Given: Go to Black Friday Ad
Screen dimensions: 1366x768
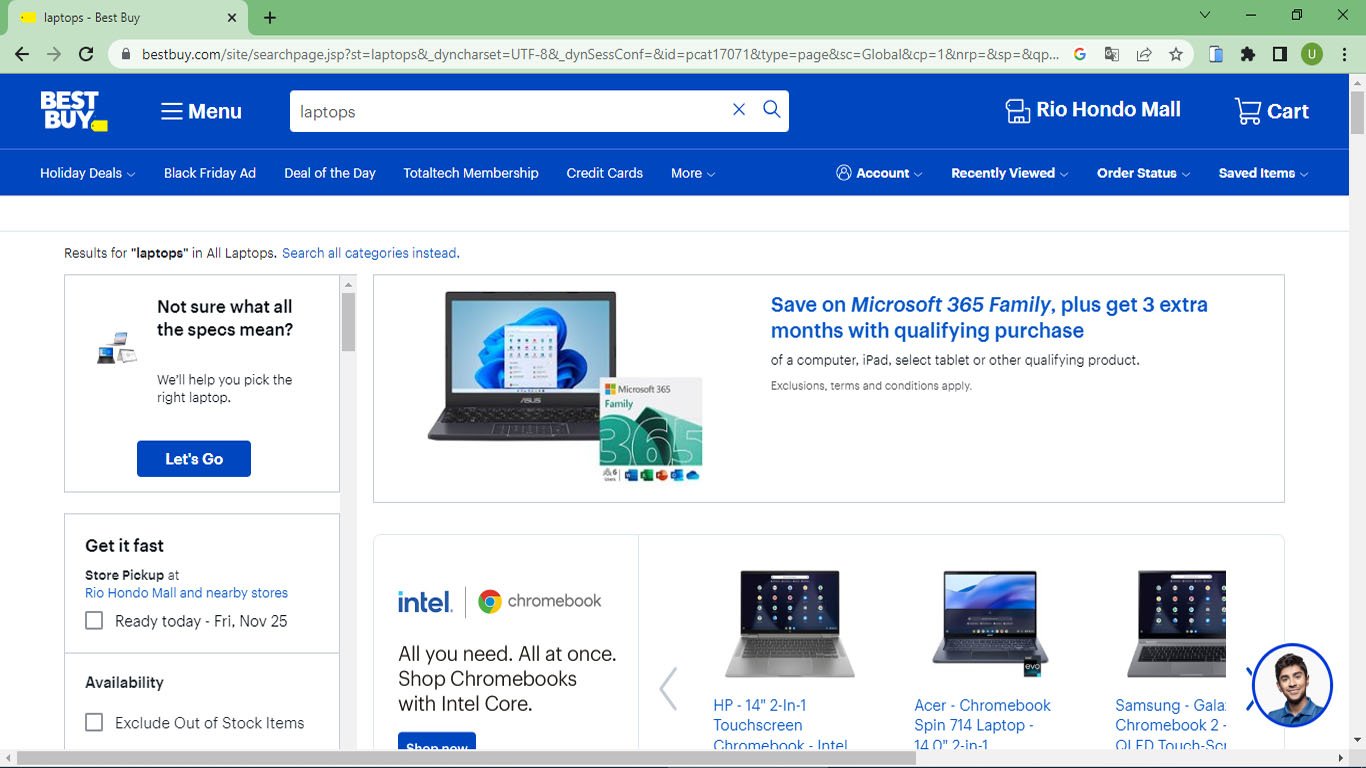Looking at the screenshot, I should click(x=210, y=173).
